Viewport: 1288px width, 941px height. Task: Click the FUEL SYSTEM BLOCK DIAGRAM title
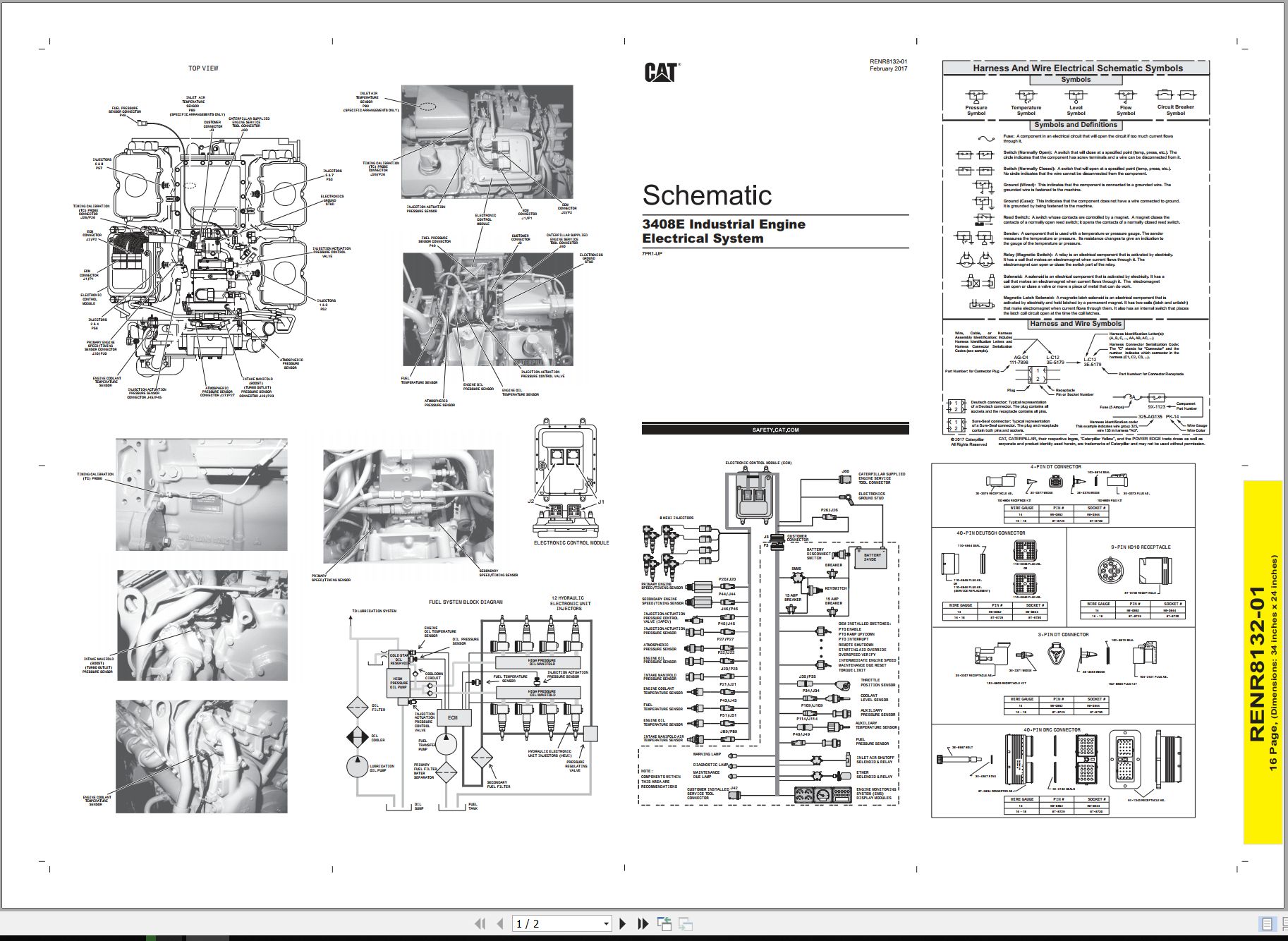click(x=466, y=602)
